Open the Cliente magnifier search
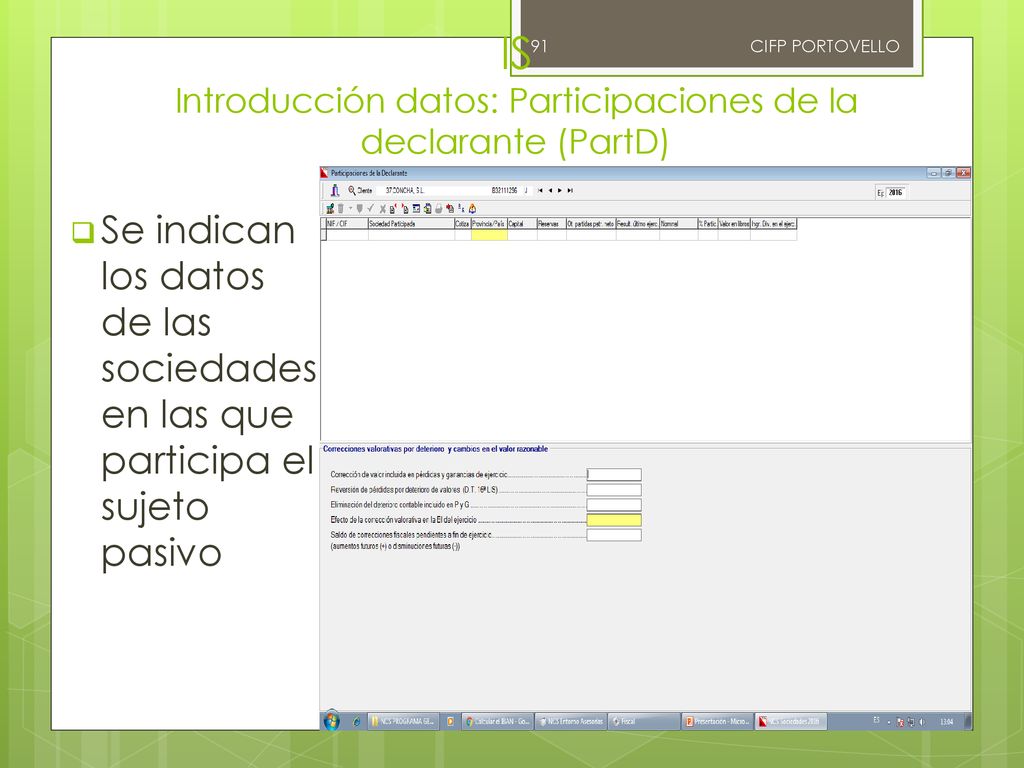Screen dimensions: 1024x768 tap(352, 190)
